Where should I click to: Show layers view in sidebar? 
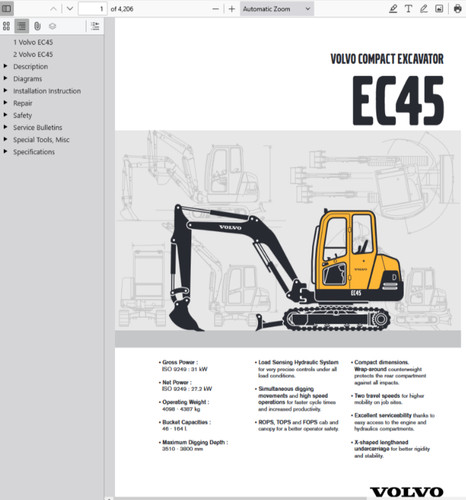[52, 26]
